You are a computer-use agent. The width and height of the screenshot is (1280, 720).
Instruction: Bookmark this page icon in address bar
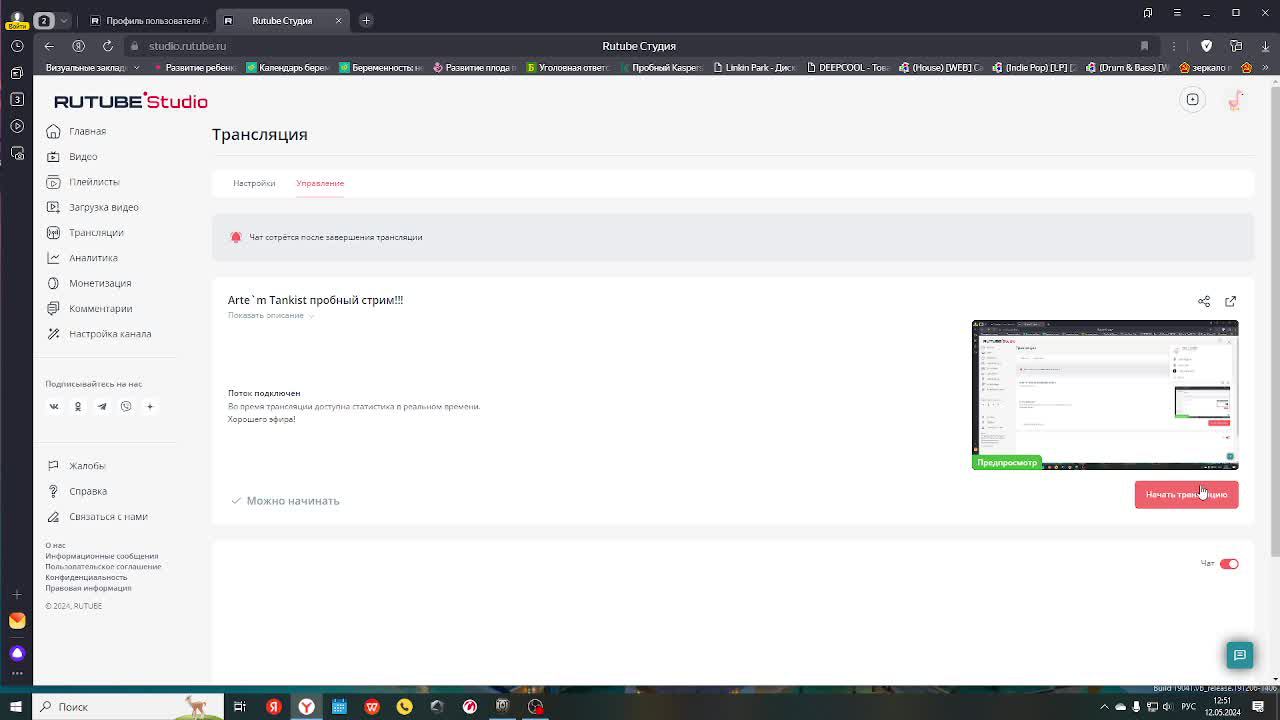(1144, 46)
